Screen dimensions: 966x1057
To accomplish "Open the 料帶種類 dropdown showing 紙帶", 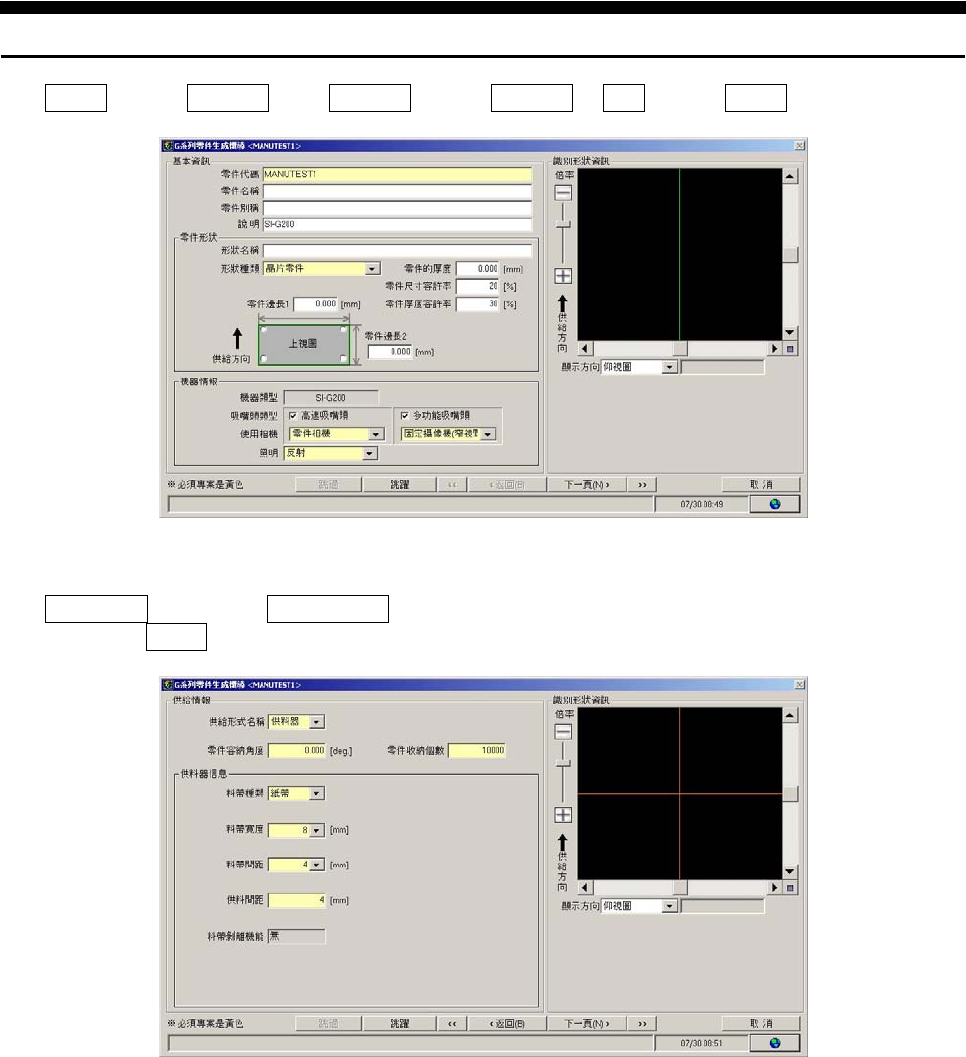I will [x=317, y=794].
